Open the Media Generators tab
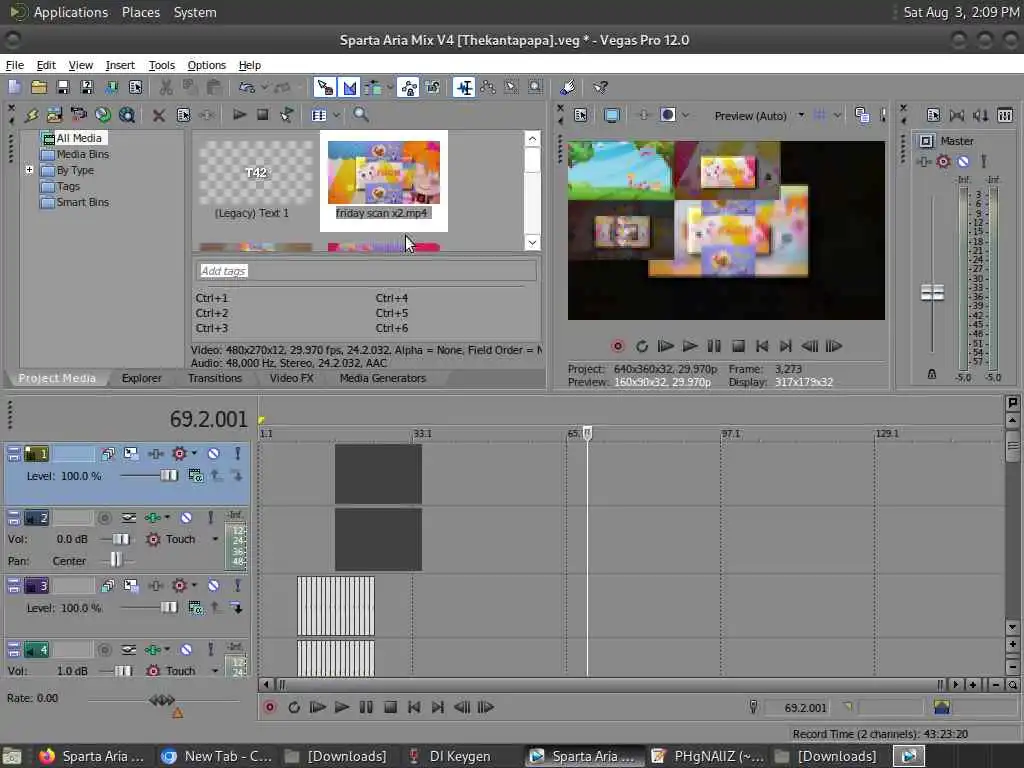This screenshot has height=768, width=1024. (x=383, y=378)
